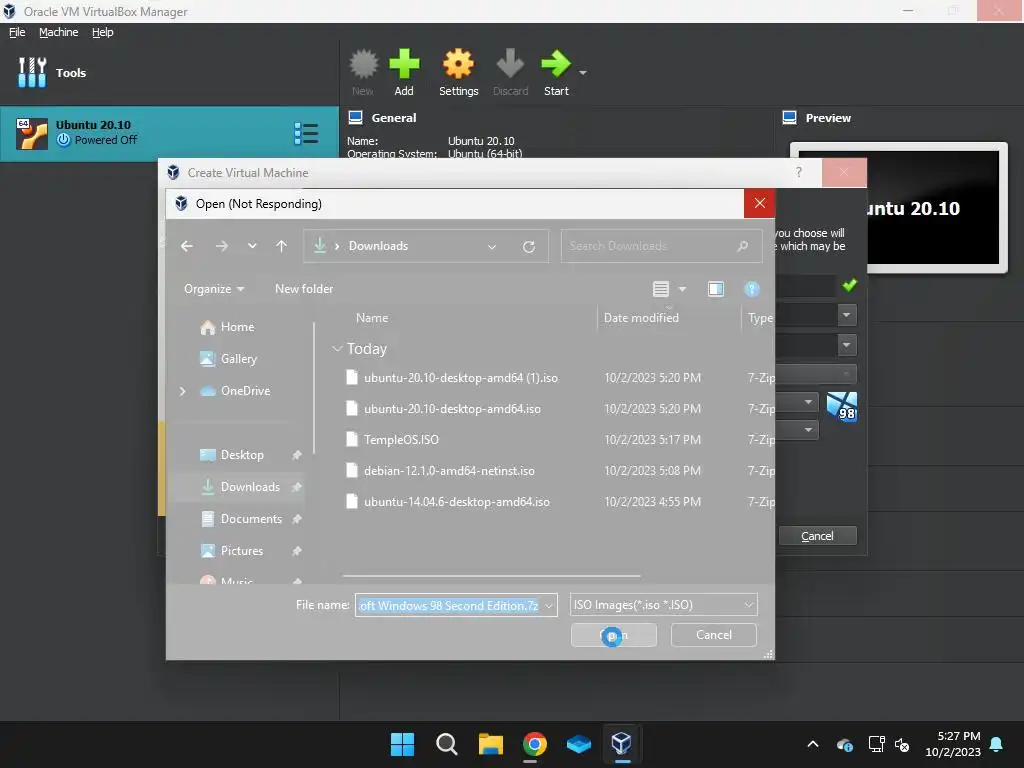
Task: Open the Start button dropdown arrow
Action: click(583, 72)
